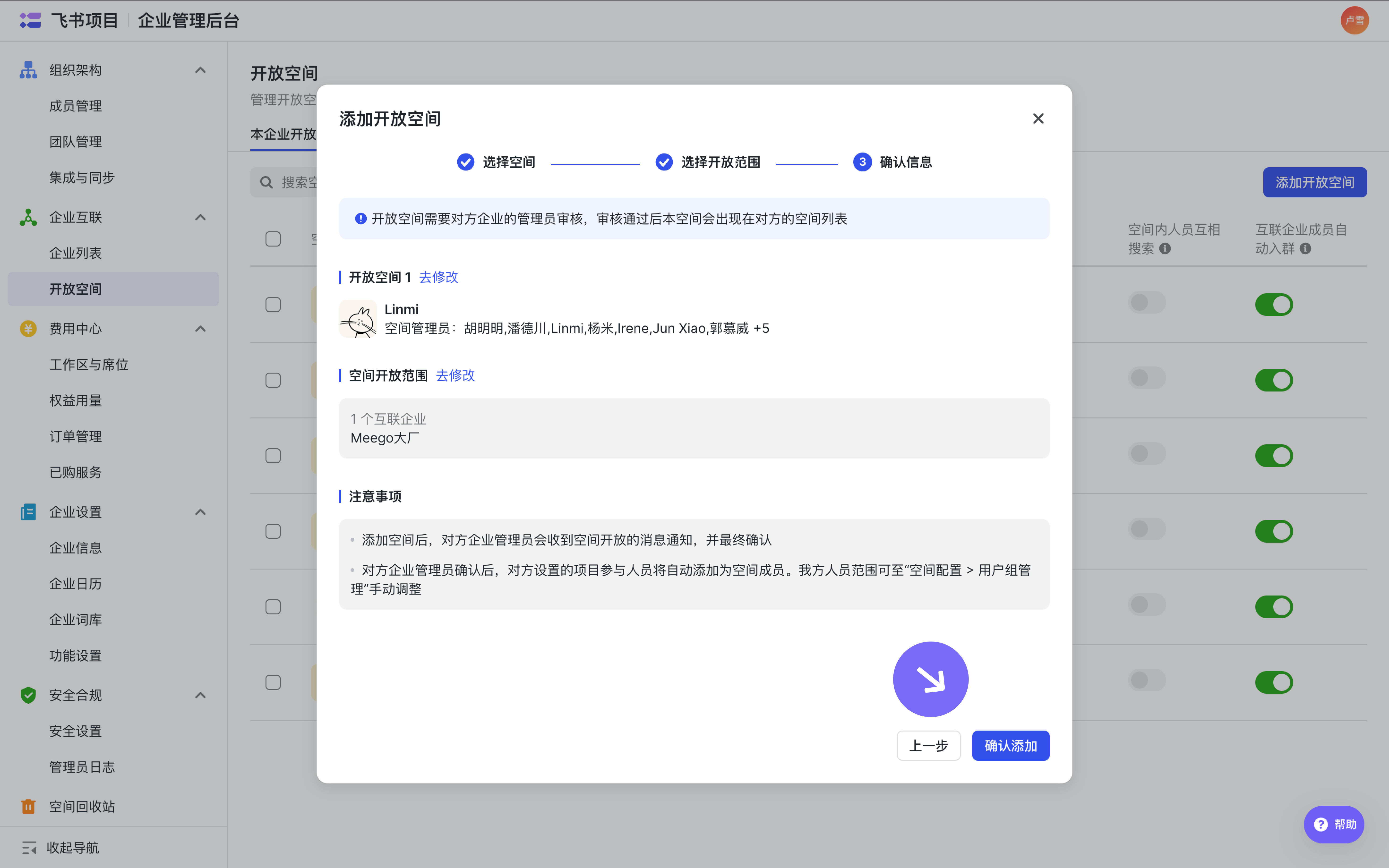This screenshot has width=1389, height=868.
Task: Collapse the 安全合规 section chevron
Action: click(200, 695)
